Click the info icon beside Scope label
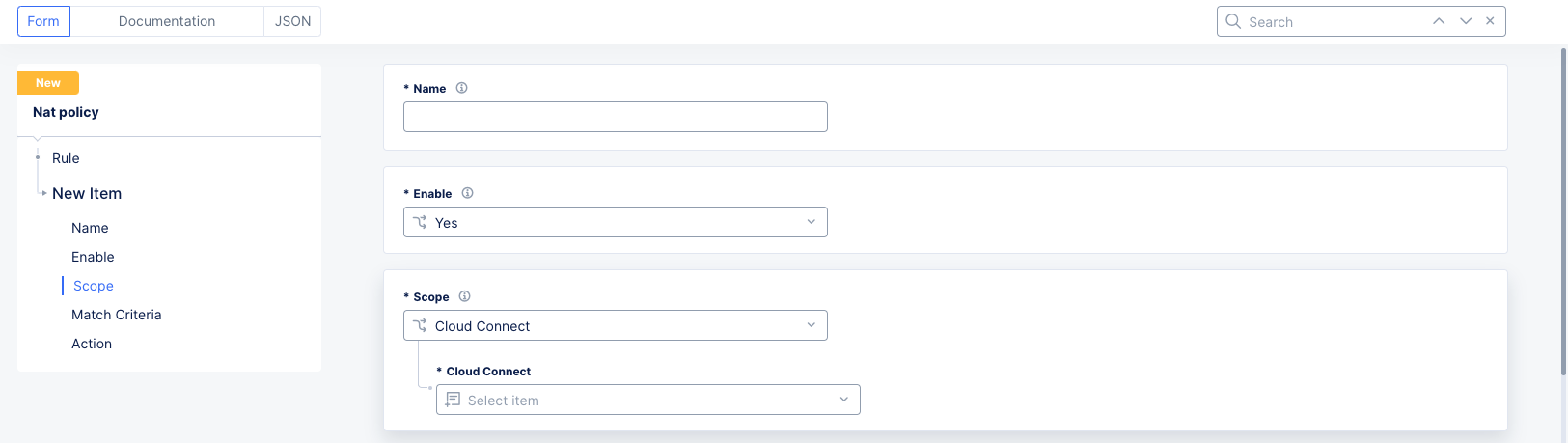 464,296
